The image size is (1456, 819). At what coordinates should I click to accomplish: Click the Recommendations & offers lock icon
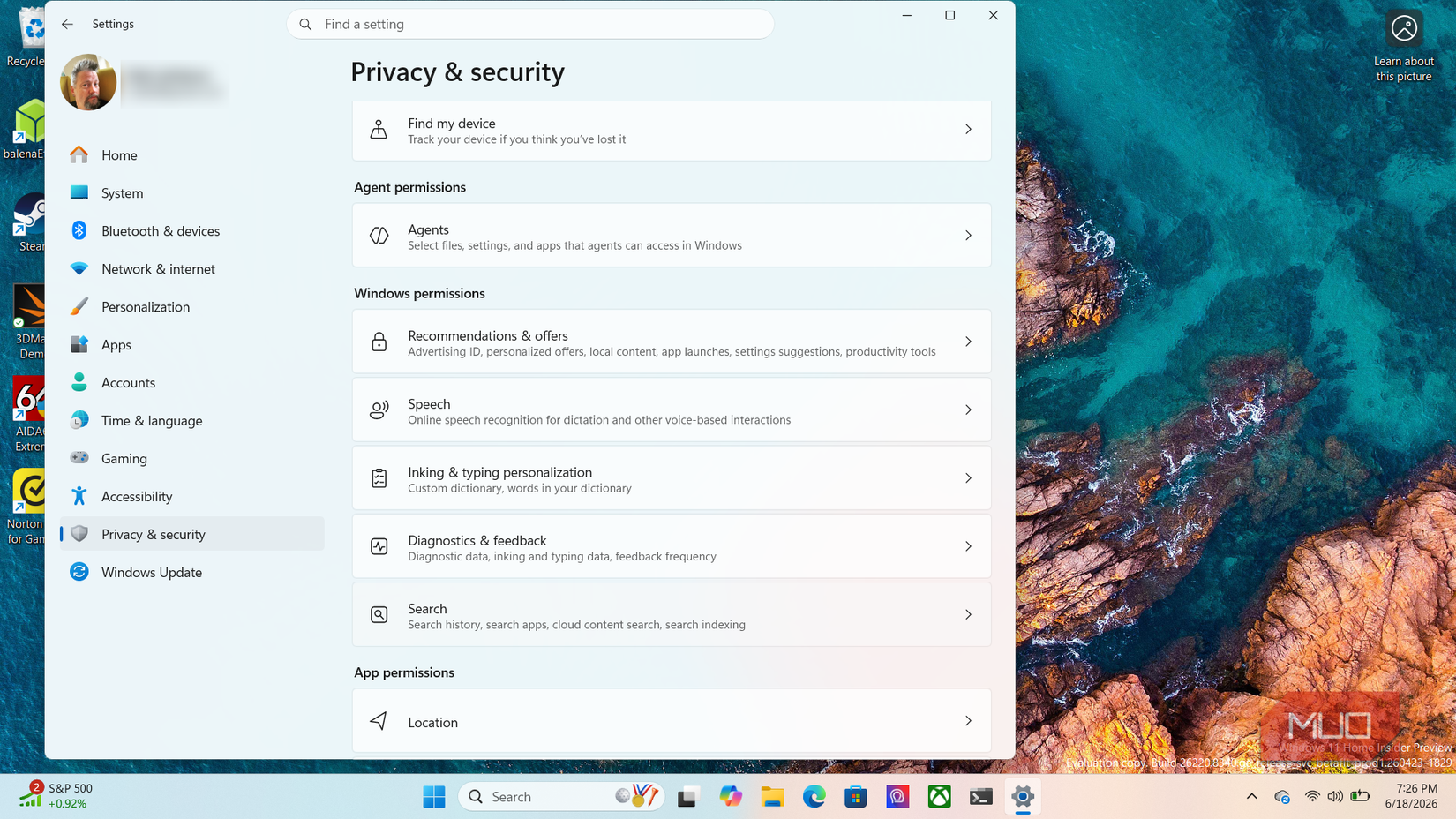(379, 342)
